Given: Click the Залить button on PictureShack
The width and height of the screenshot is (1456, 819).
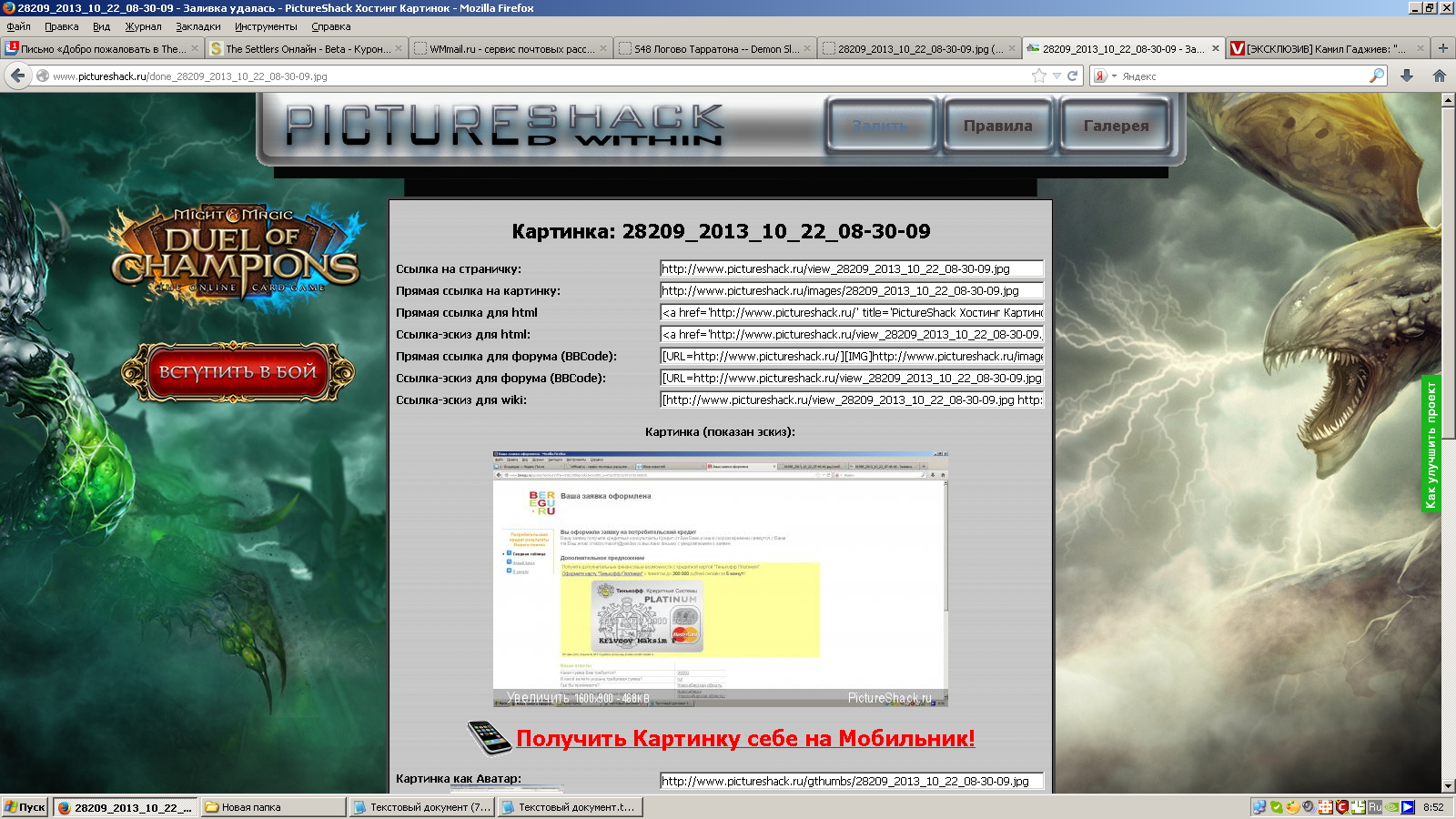Looking at the screenshot, I should [x=880, y=126].
